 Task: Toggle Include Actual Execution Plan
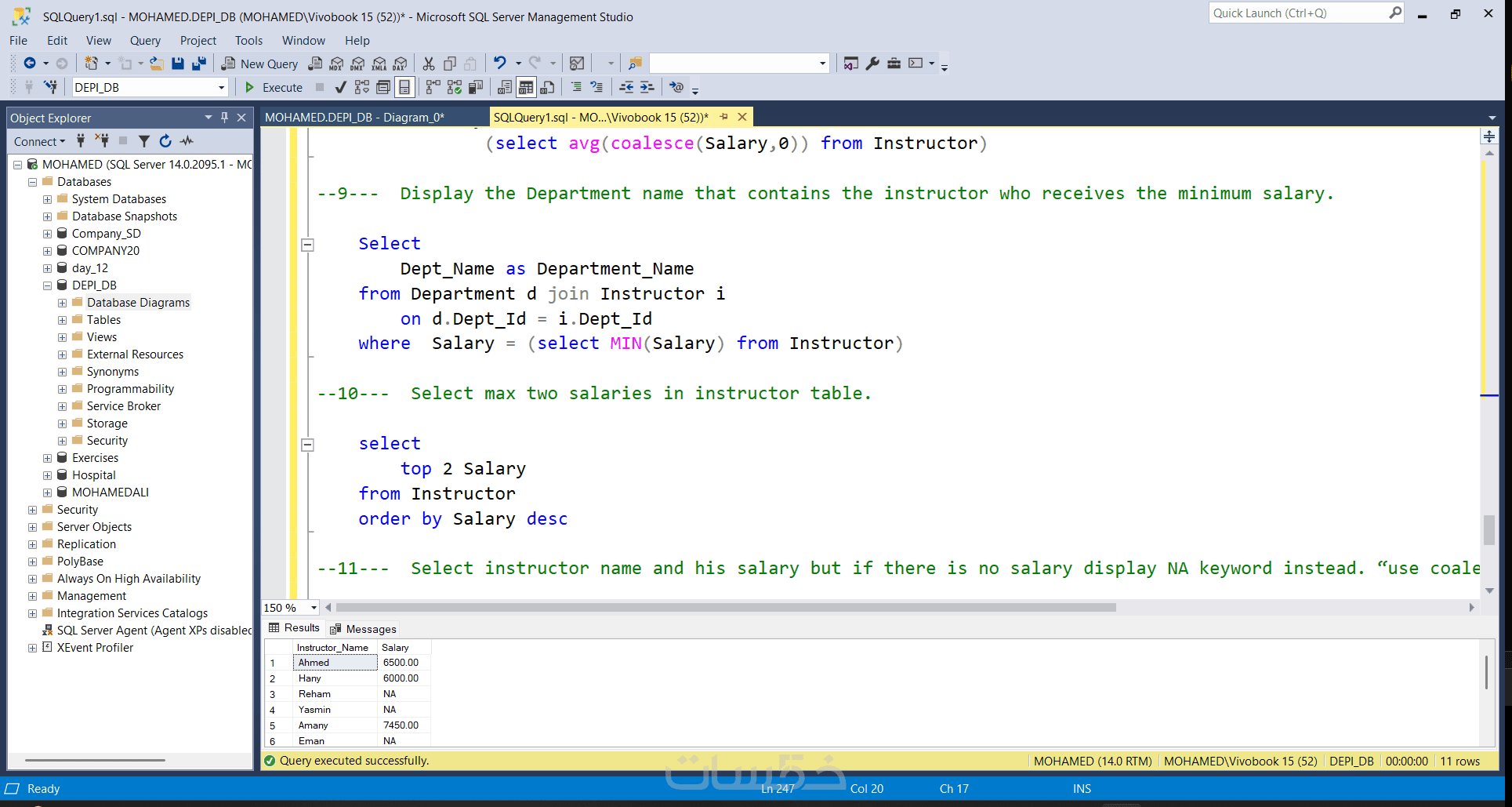pos(433,87)
